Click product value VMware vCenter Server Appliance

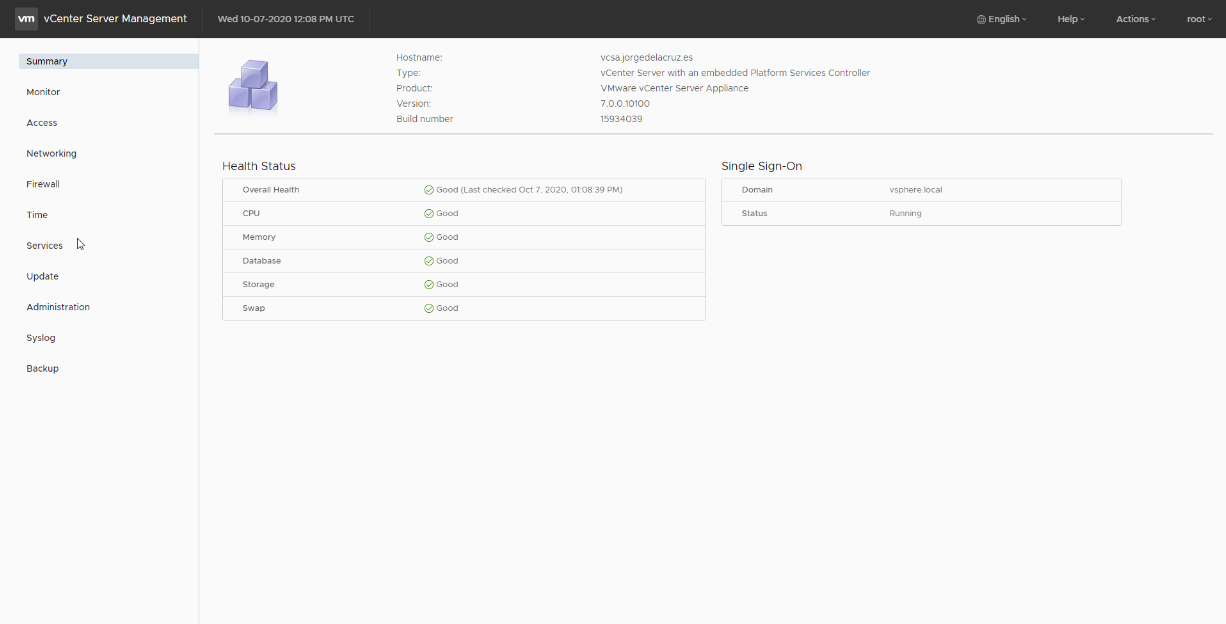click(674, 88)
